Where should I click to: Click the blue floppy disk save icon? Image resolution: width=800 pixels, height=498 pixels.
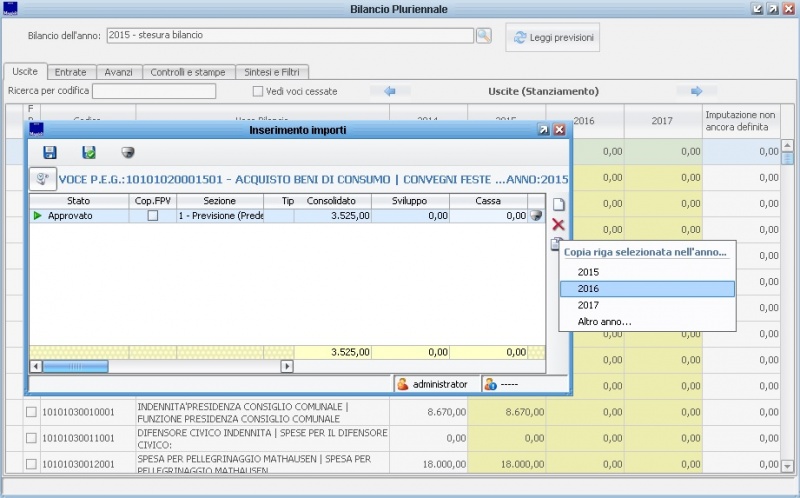[50, 152]
